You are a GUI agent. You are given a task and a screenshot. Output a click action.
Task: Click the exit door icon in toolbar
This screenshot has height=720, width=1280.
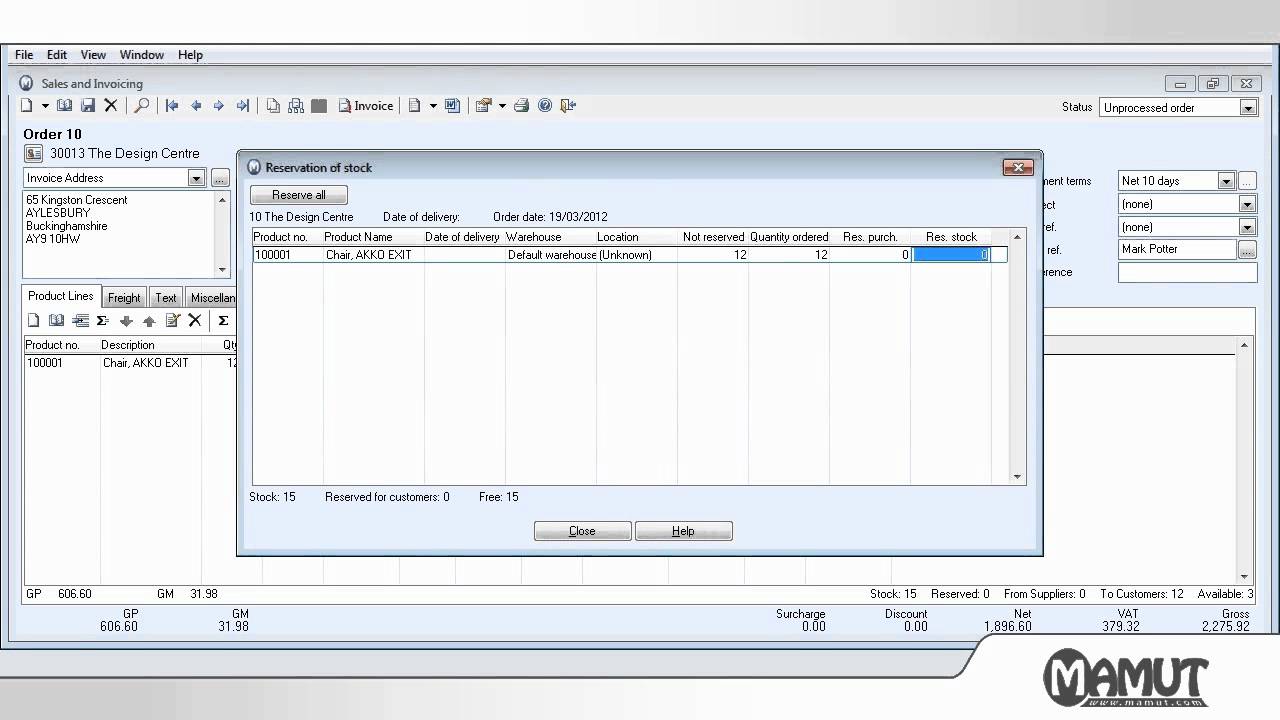click(x=569, y=105)
